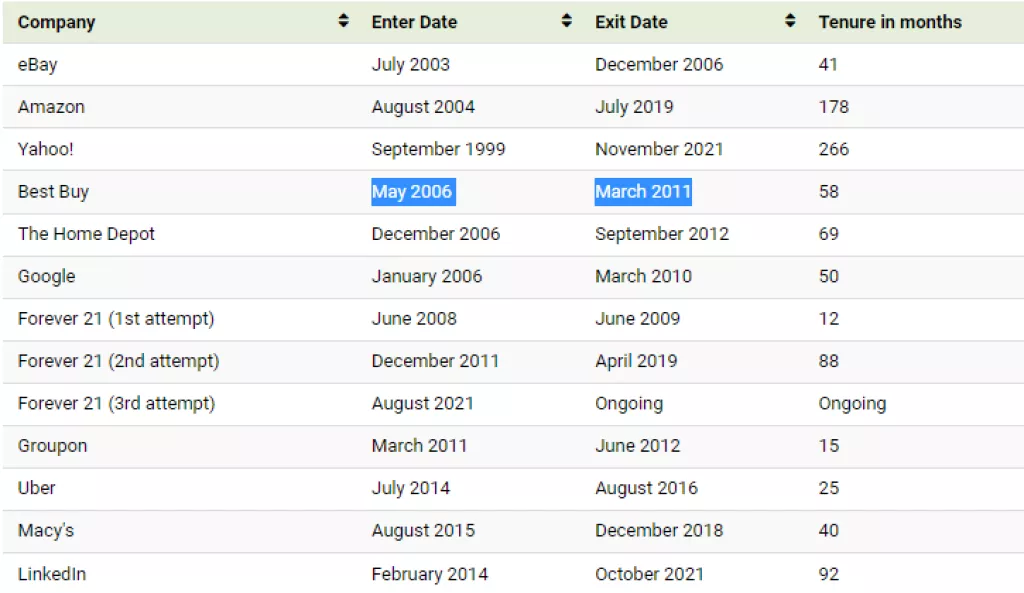Click Uber's tenure value 25

(x=829, y=488)
